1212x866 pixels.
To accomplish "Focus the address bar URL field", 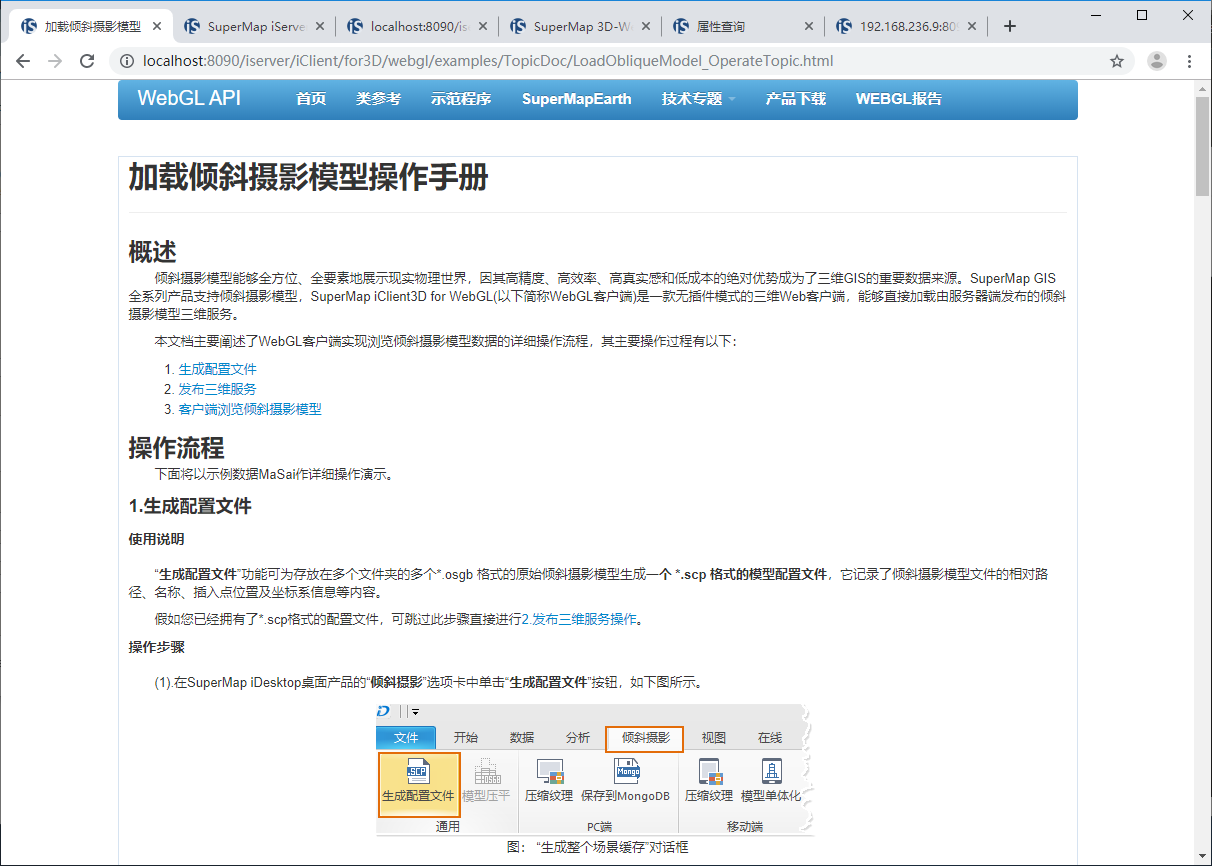I will coord(620,61).
